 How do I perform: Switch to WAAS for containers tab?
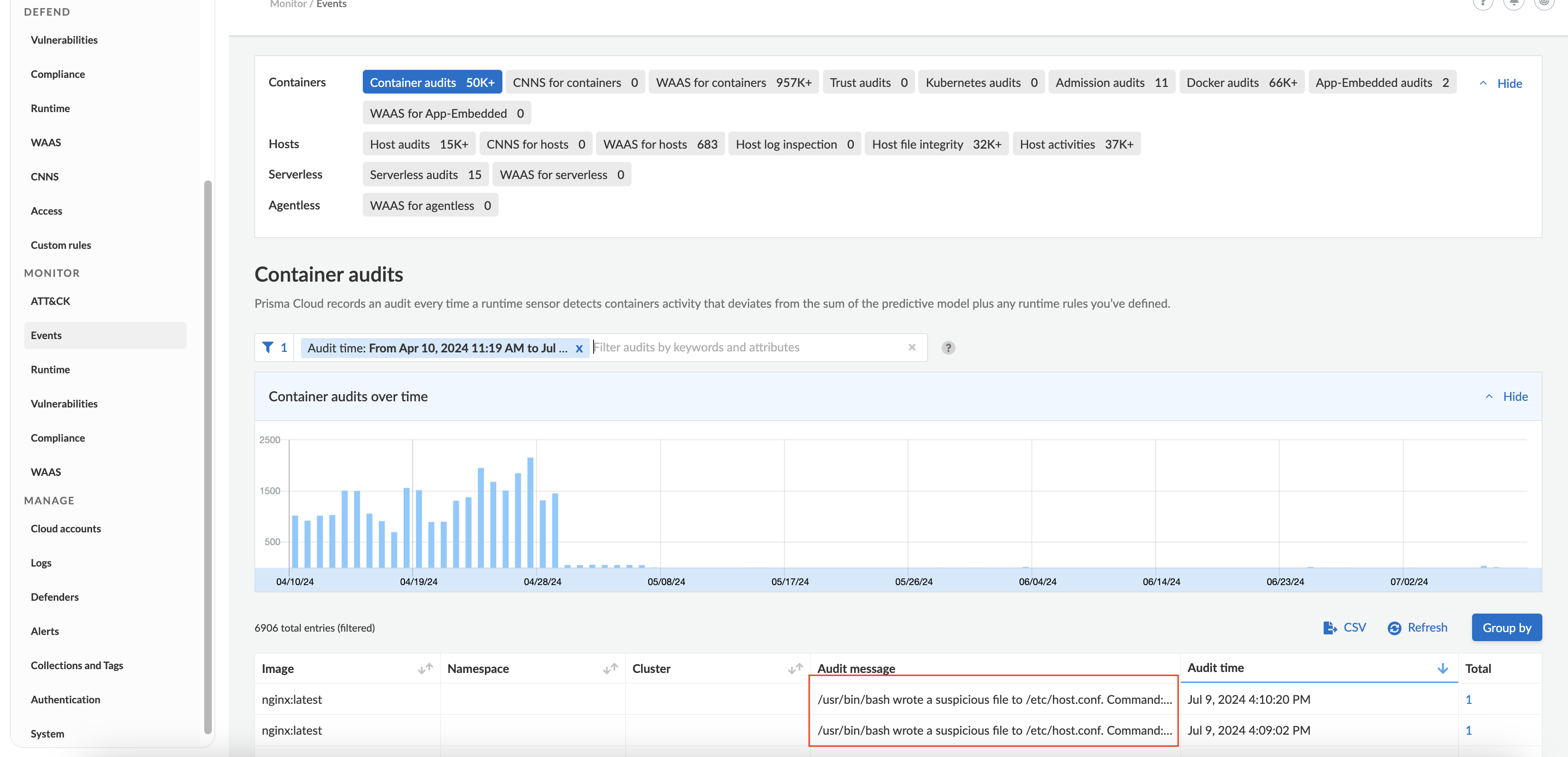[733, 83]
